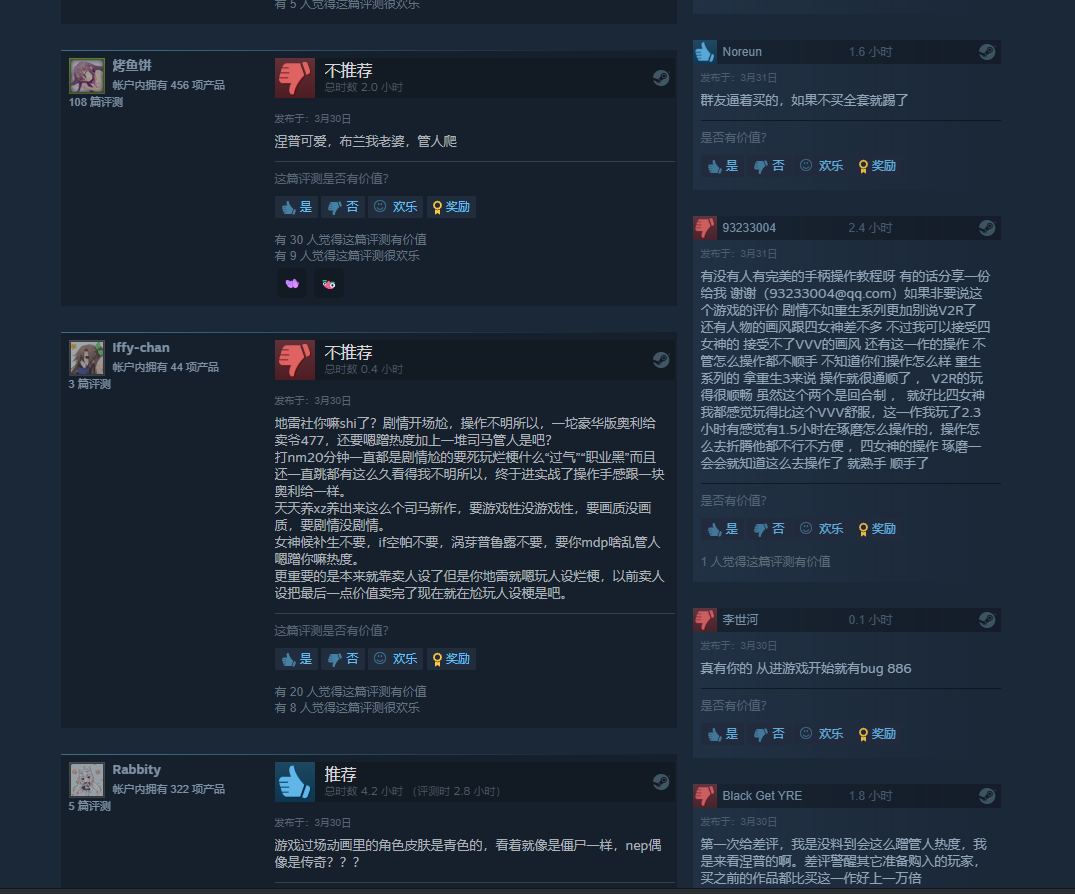Give 奖励 award to 烤鱼饼's review
The width and height of the screenshot is (1075, 894).
point(451,207)
